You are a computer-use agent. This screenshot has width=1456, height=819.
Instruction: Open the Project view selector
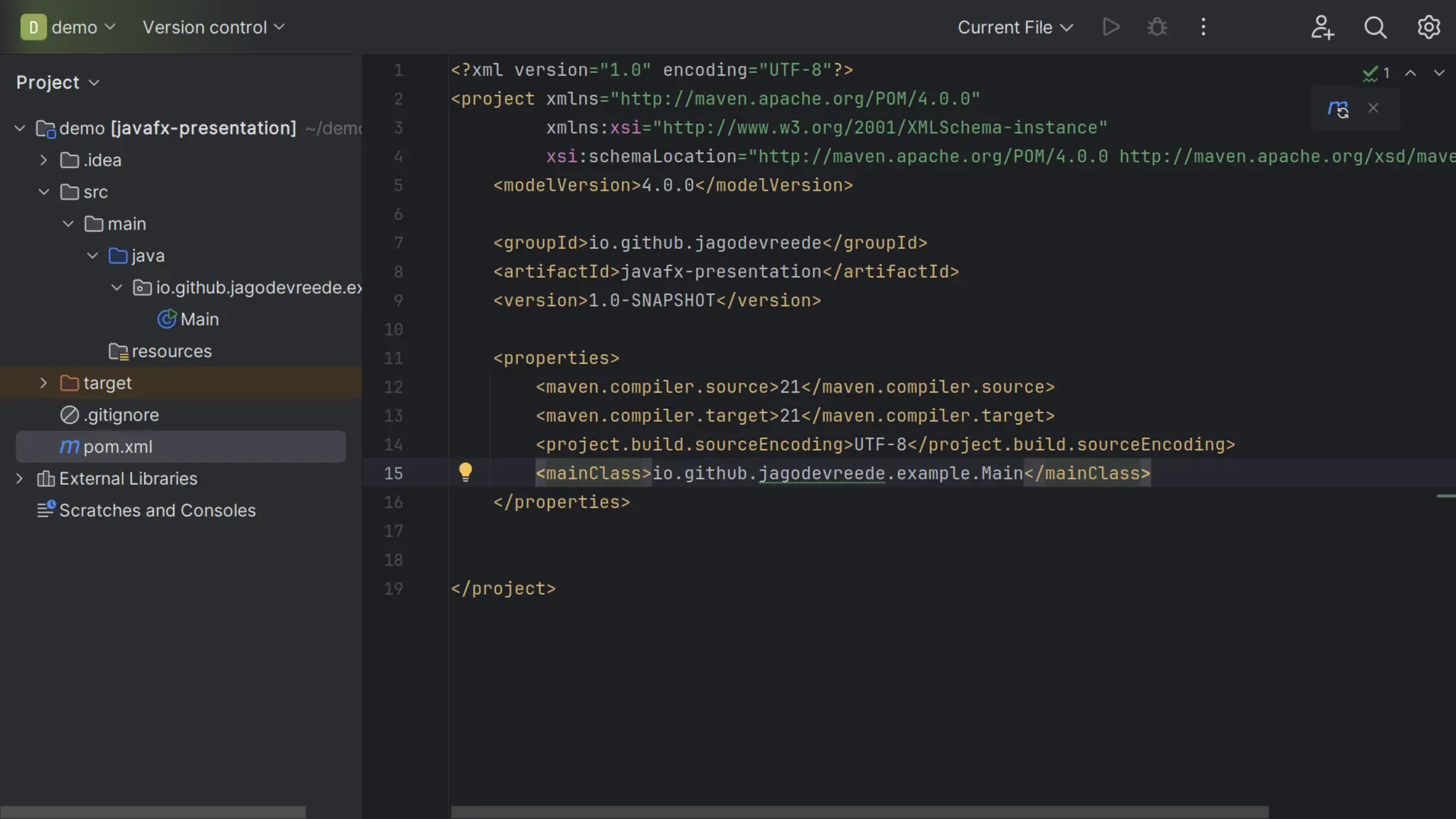click(58, 82)
